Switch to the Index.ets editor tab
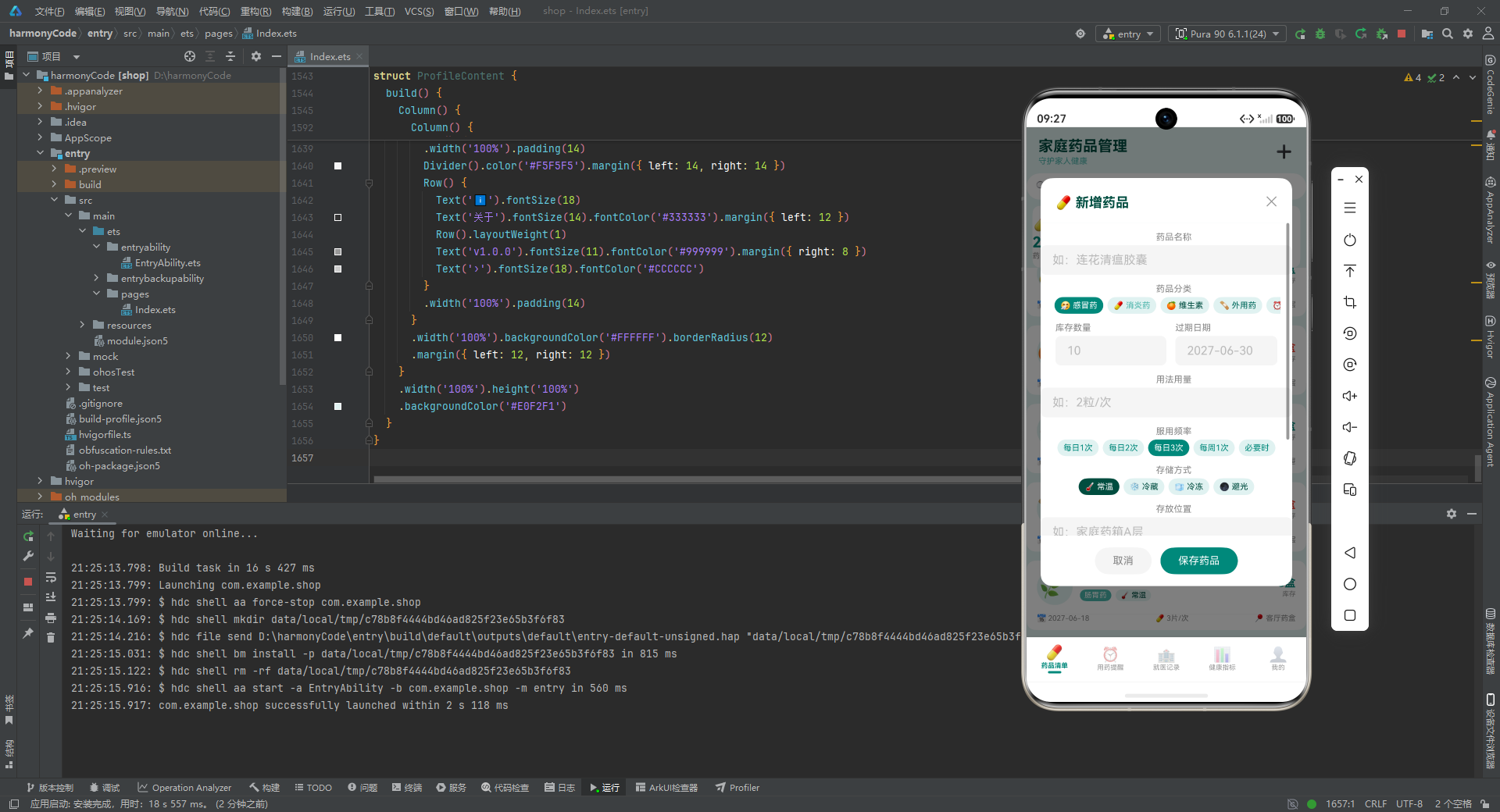1500x812 pixels. pyautogui.click(x=329, y=56)
